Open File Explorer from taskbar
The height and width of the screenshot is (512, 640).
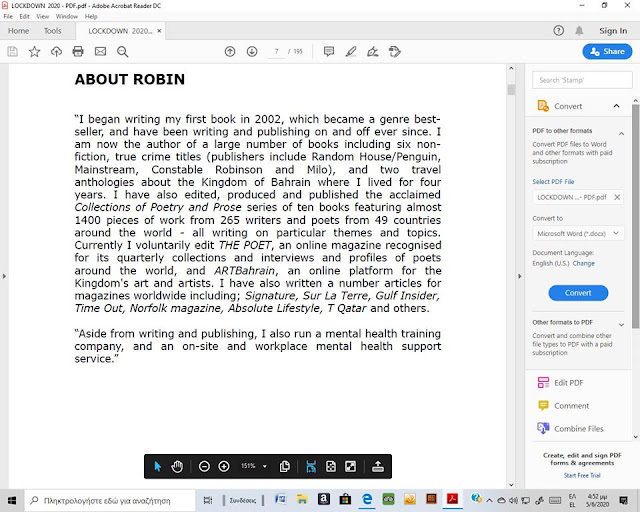[x=302, y=499]
